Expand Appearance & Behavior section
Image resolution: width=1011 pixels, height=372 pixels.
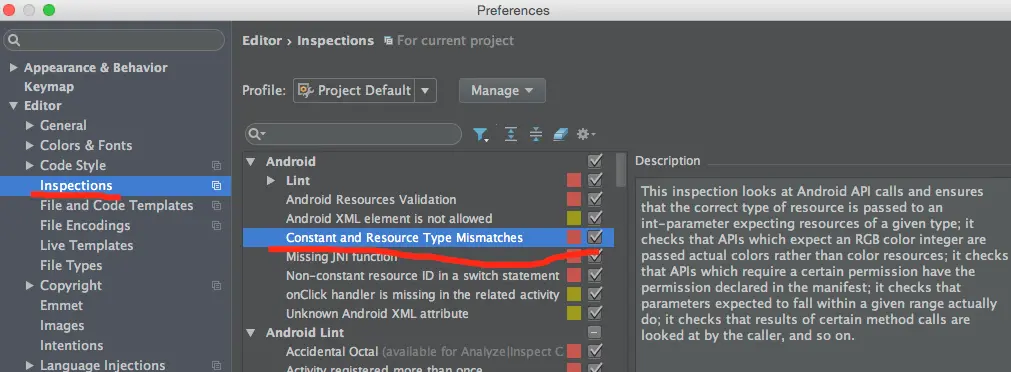(x=14, y=68)
